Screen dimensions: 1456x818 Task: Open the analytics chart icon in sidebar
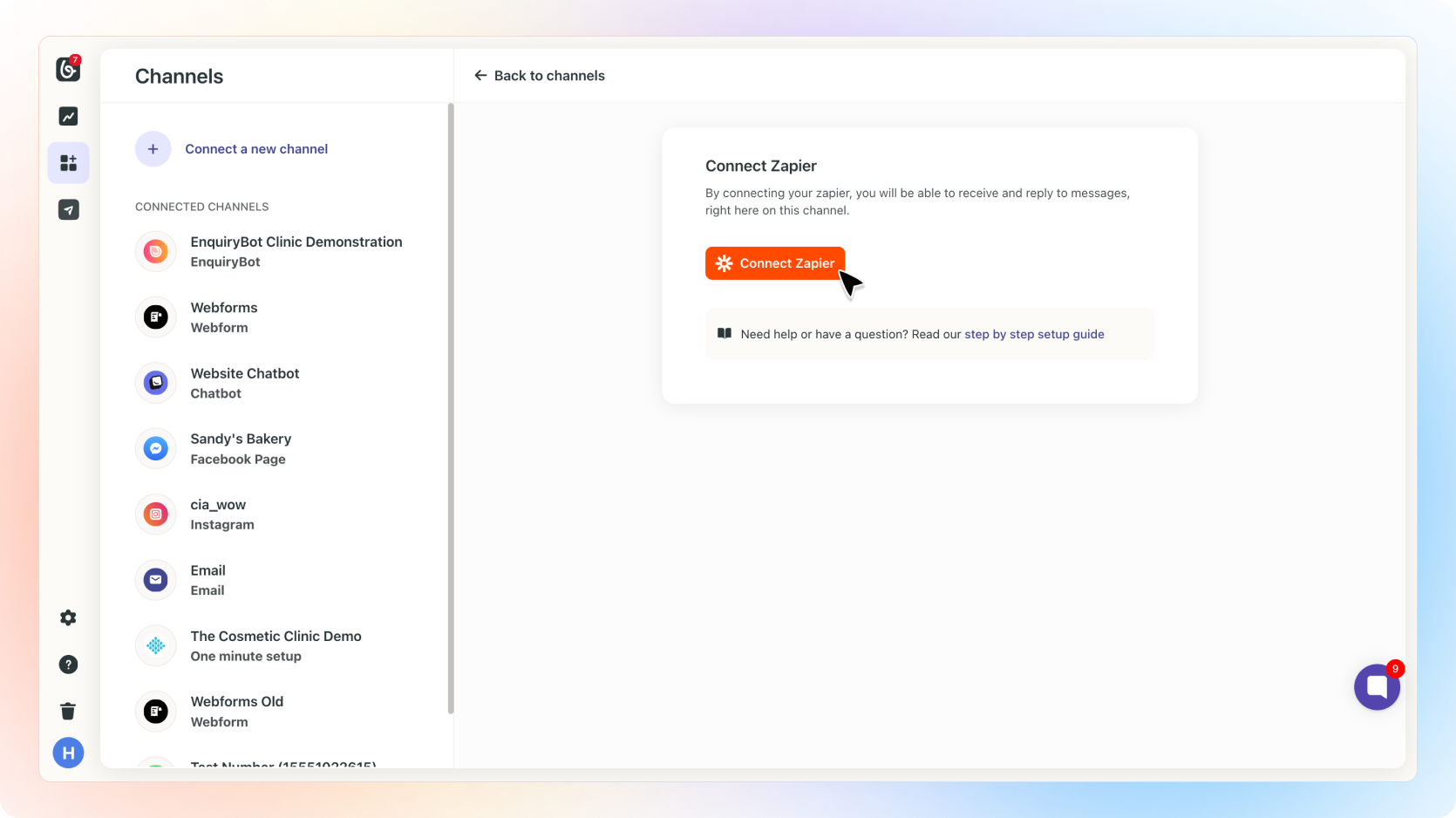point(68,116)
